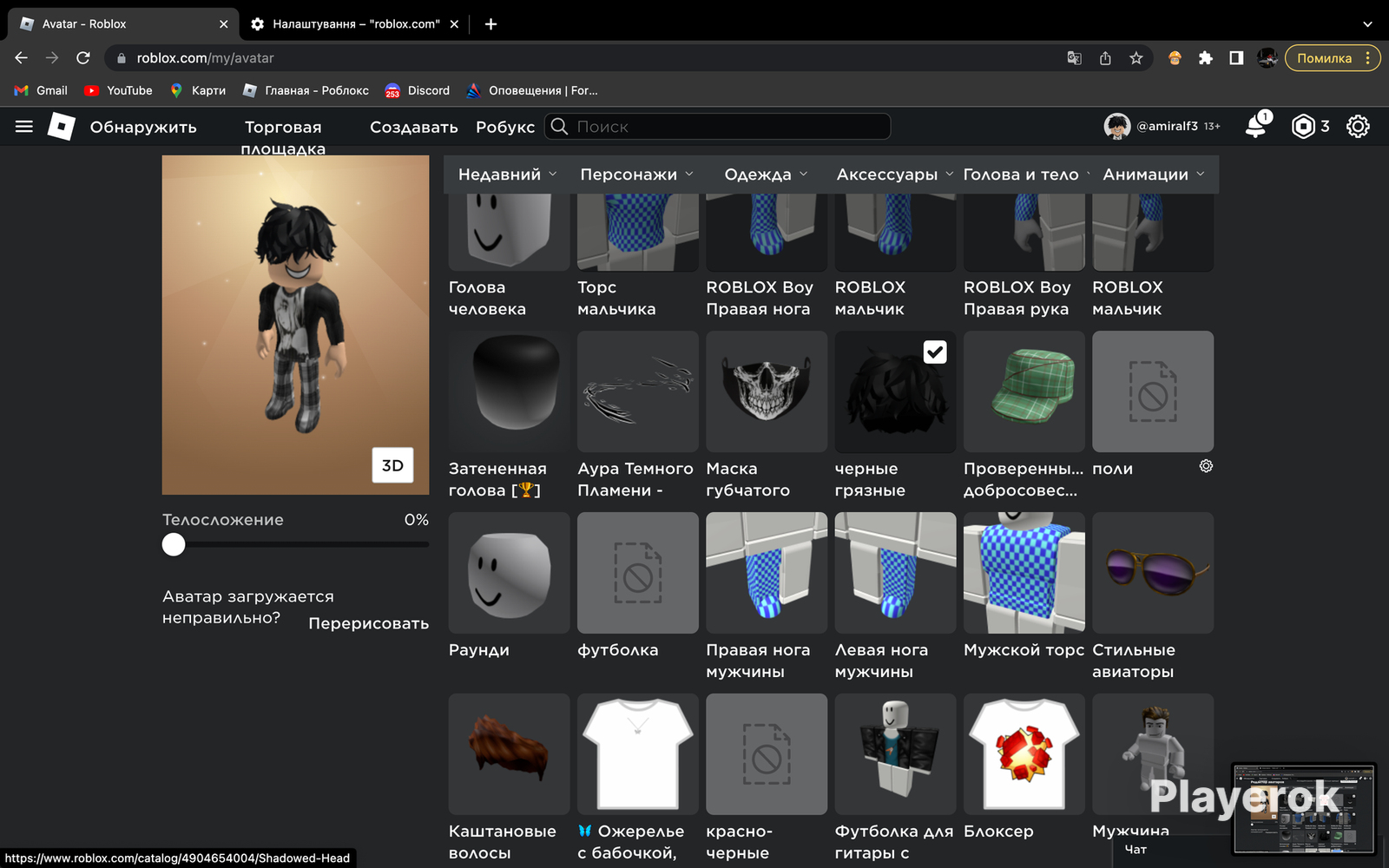Viewport: 1389px width, 868px height.
Task: Switch to the Avatar - Roblox tab
Action: tap(122, 24)
